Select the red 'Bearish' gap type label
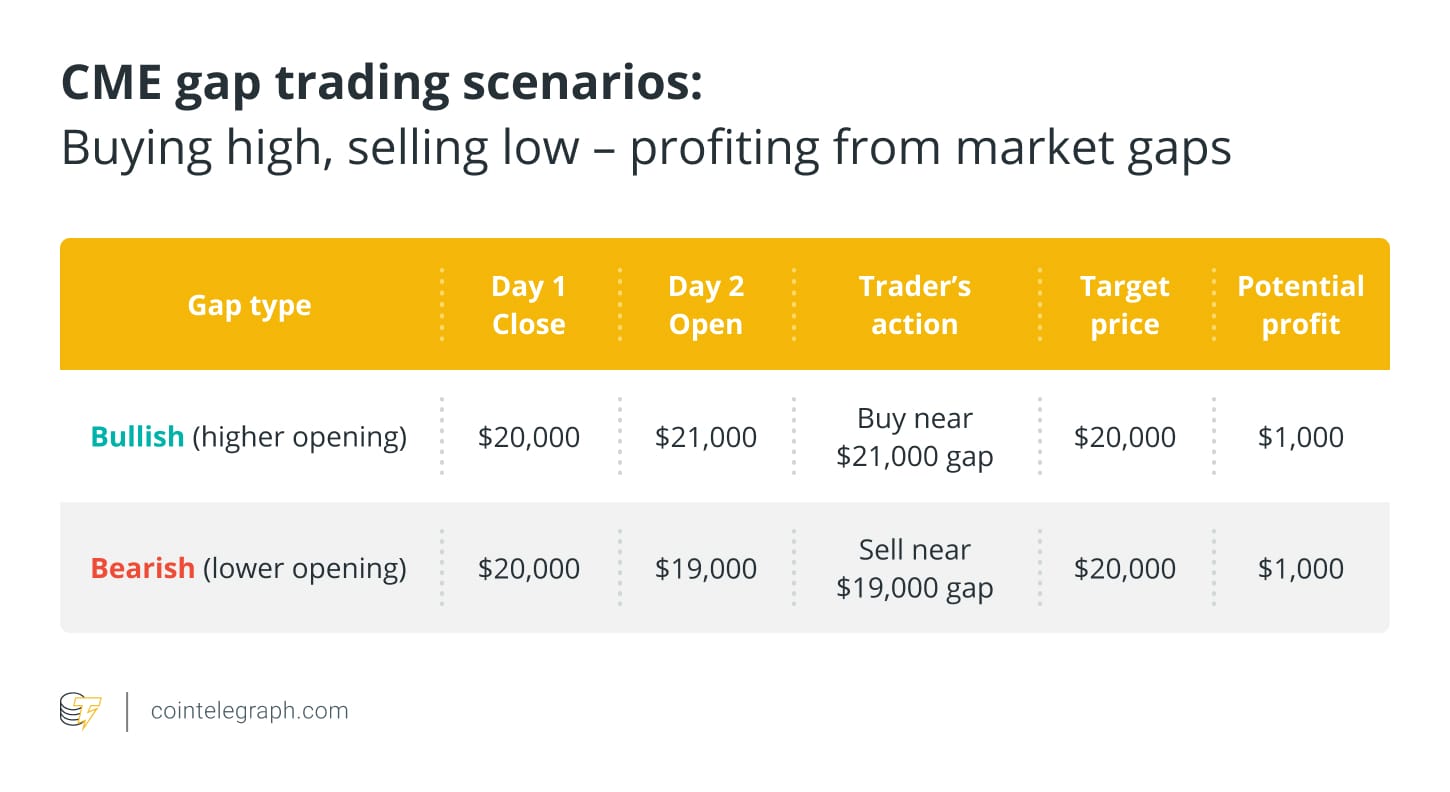 pos(142,568)
